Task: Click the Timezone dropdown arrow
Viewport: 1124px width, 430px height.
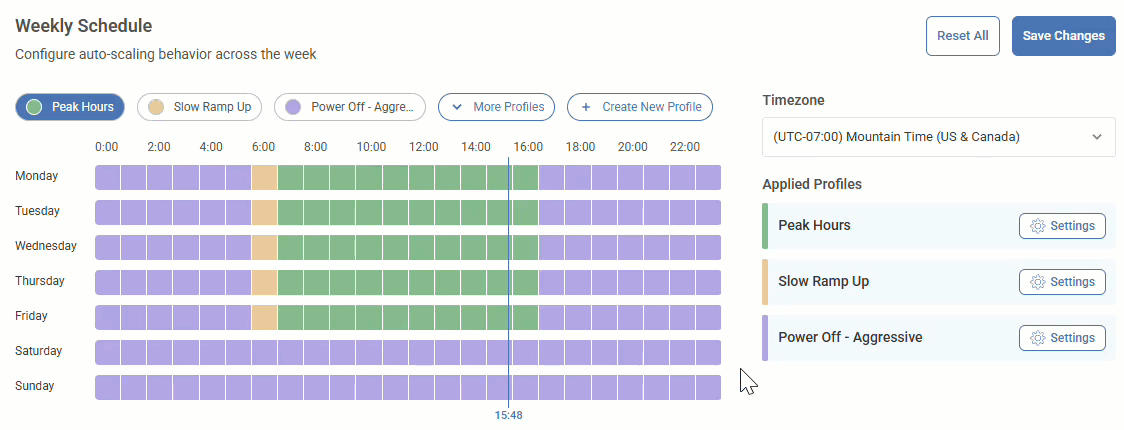Action: coord(1097,136)
